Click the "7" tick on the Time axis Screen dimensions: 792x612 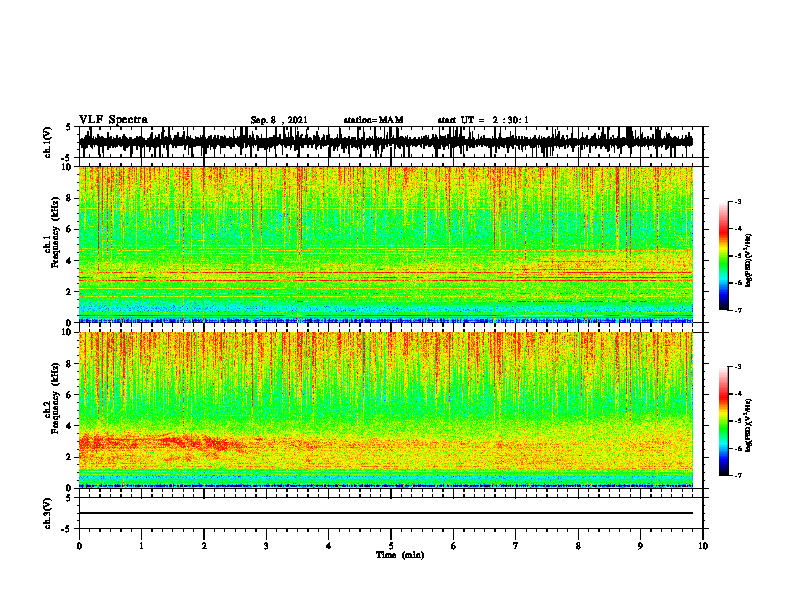tap(516, 546)
